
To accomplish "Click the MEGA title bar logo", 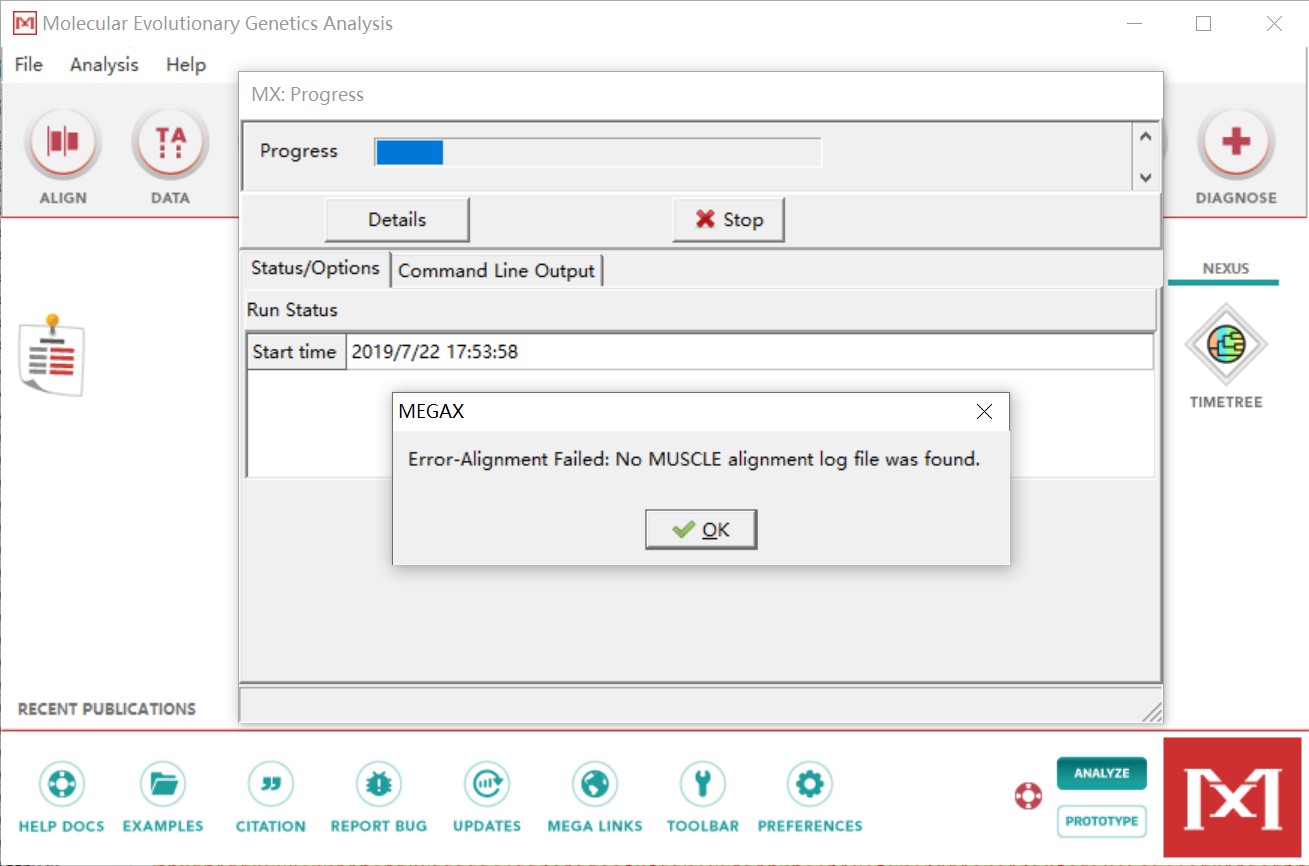I will pyautogui.click(x=24, y=23).
